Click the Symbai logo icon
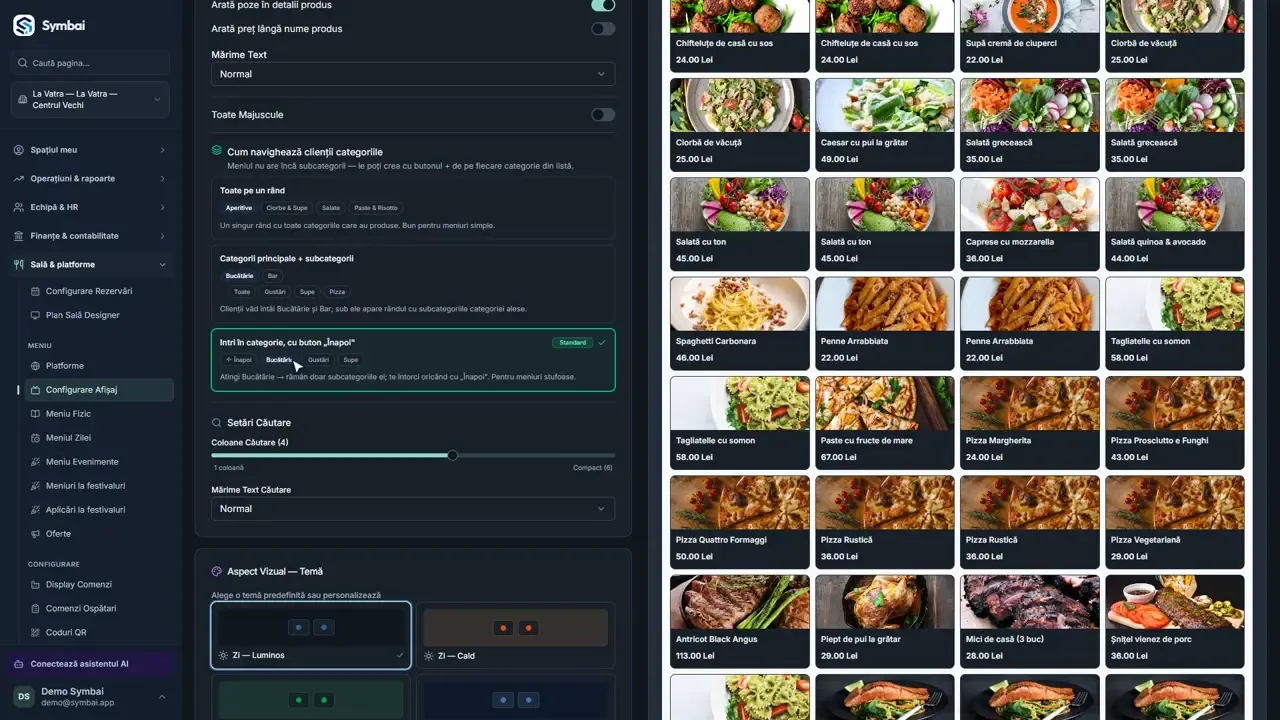 tap(24, 26)
